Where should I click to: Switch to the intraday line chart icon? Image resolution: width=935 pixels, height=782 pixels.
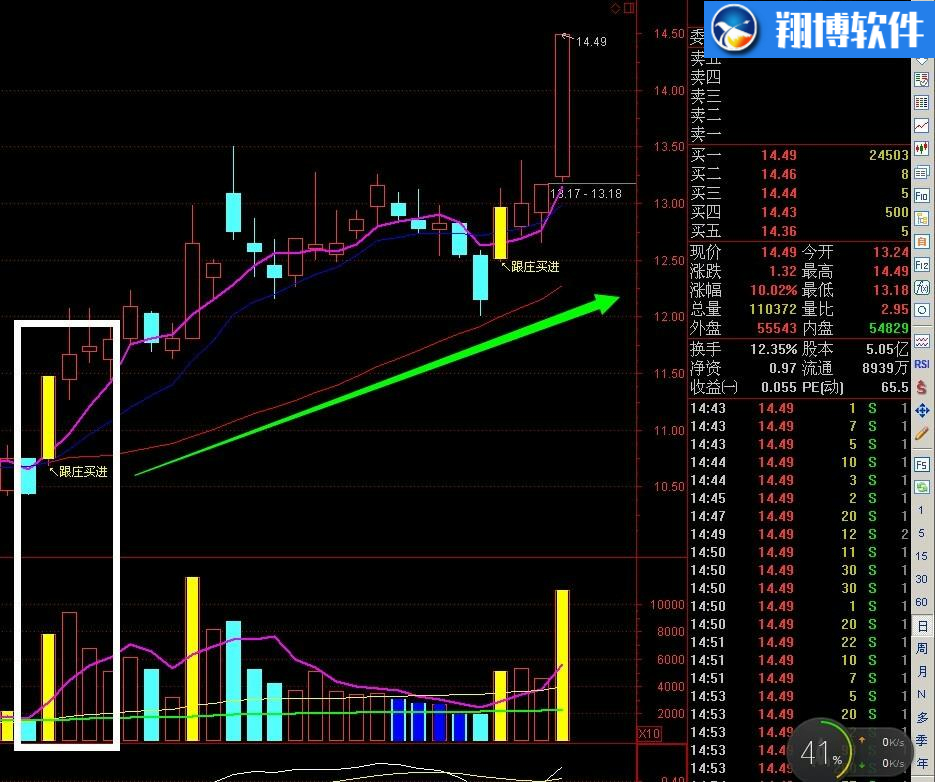[x=921, y=126]
